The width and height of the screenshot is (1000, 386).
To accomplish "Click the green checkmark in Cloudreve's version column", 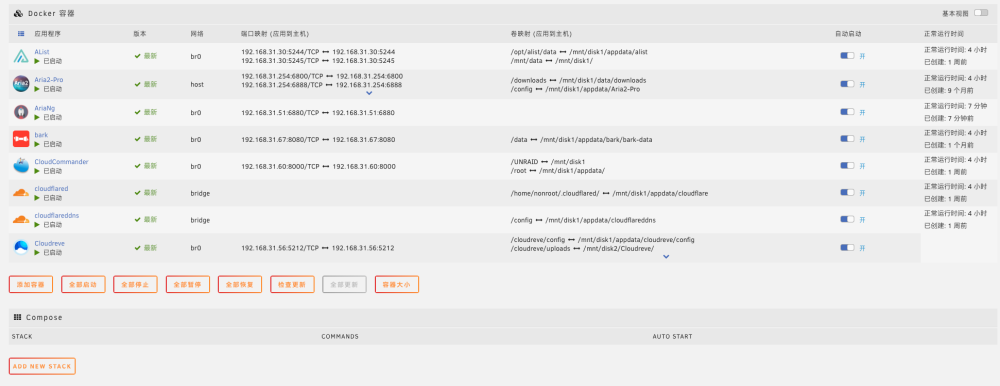I will click(137, 248).
